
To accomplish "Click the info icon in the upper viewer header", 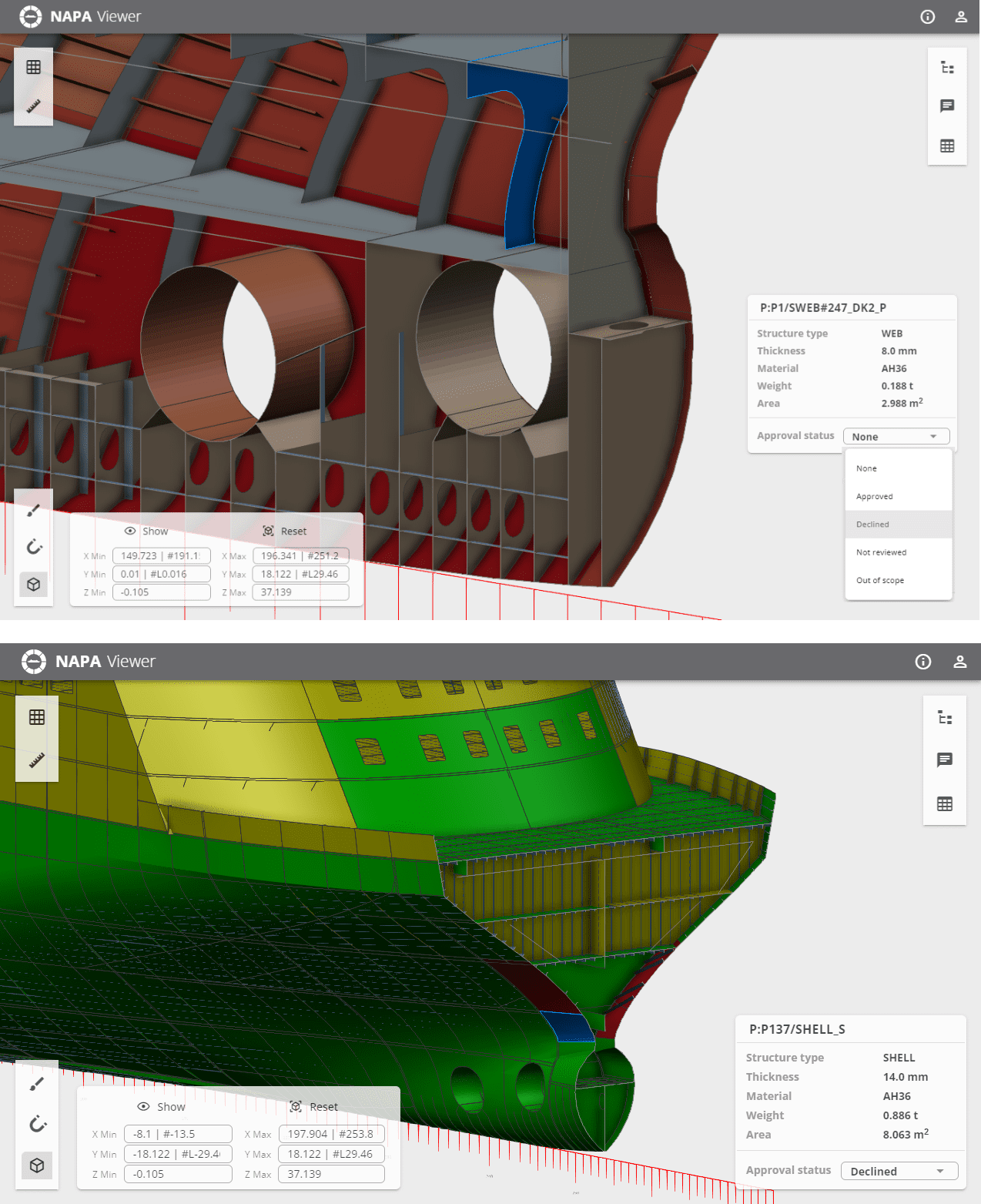I will click(x=927, y=17).
